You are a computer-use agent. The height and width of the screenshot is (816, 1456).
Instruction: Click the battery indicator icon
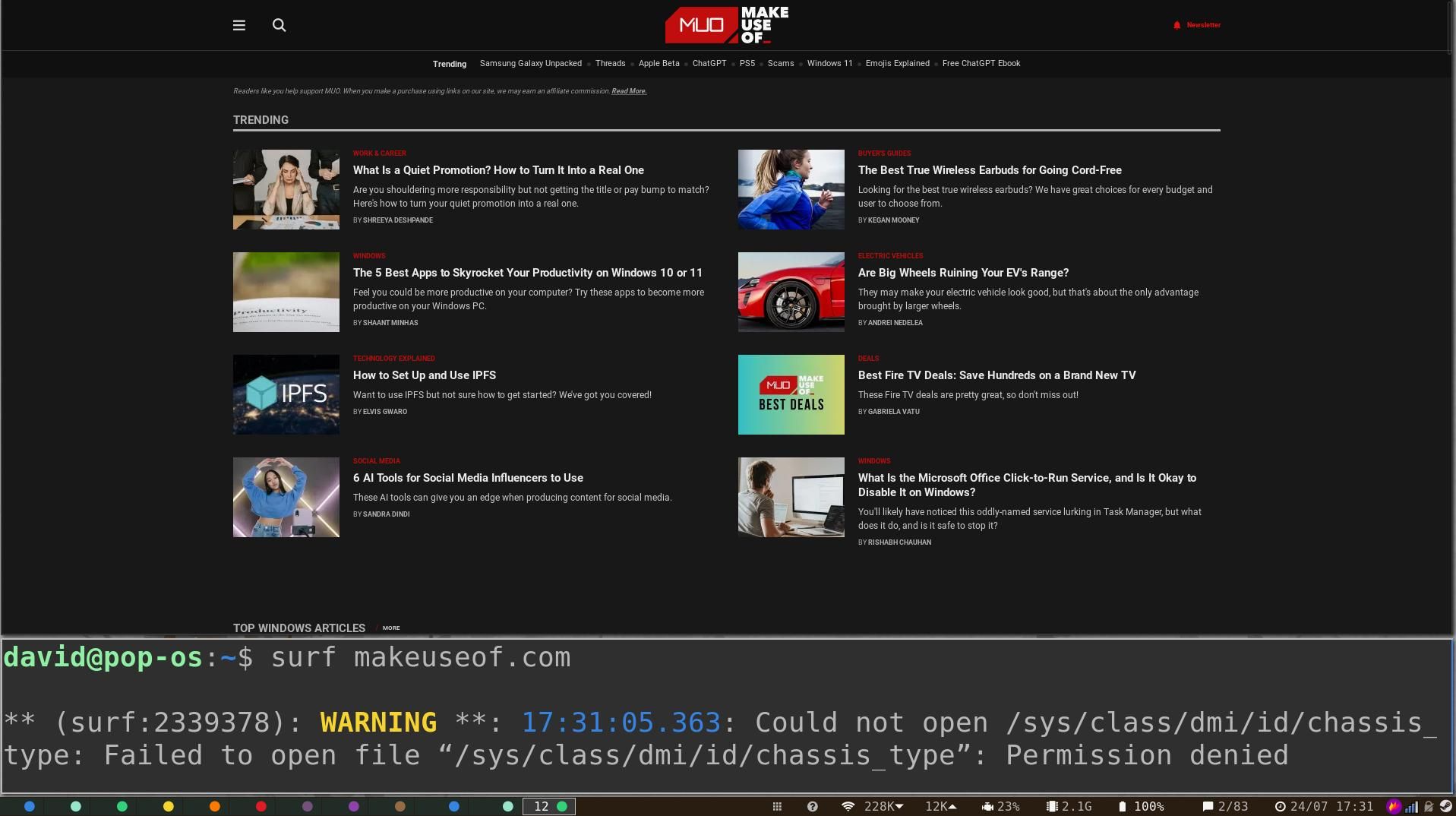(1122, 806)
